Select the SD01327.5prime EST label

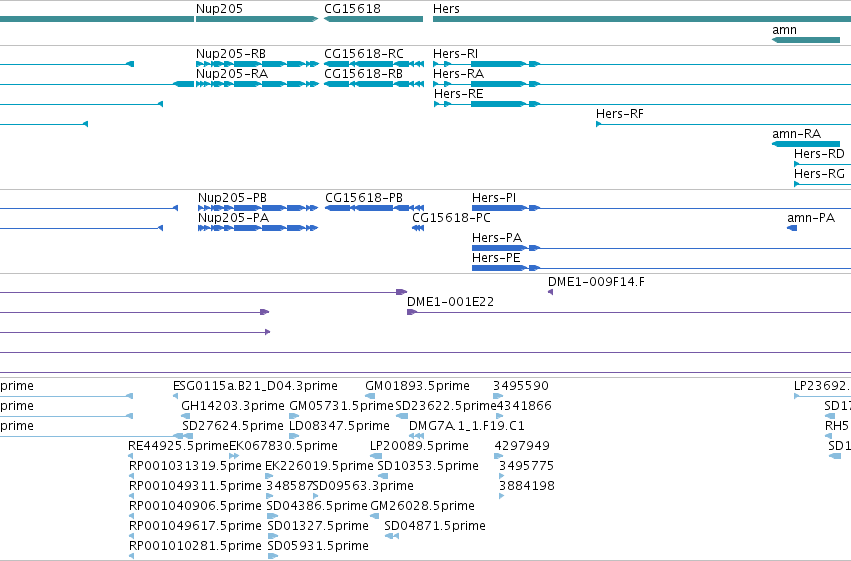coord(318,526)
